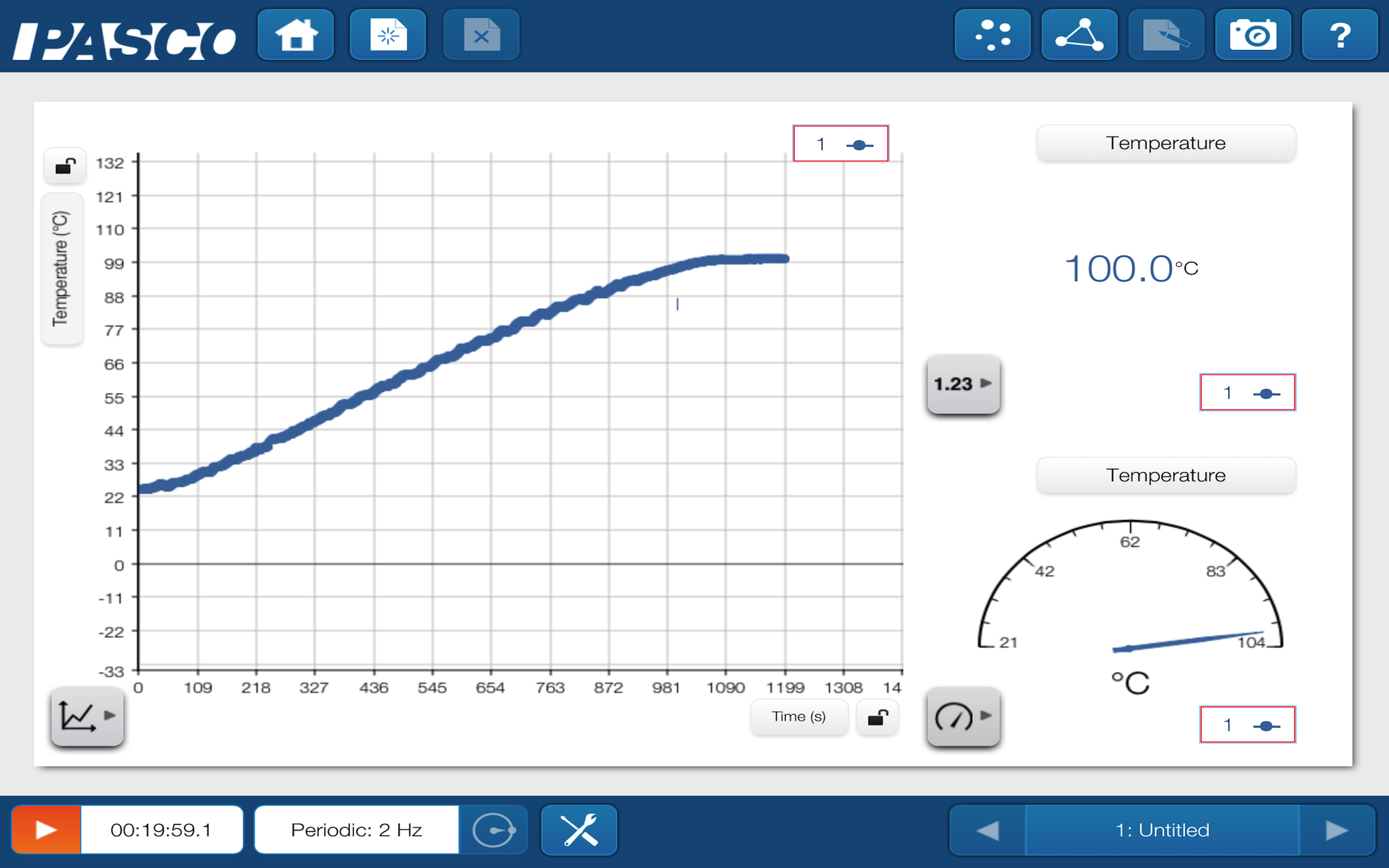
Task: Click the Time (s) axis label
Action: click(798, 717)
